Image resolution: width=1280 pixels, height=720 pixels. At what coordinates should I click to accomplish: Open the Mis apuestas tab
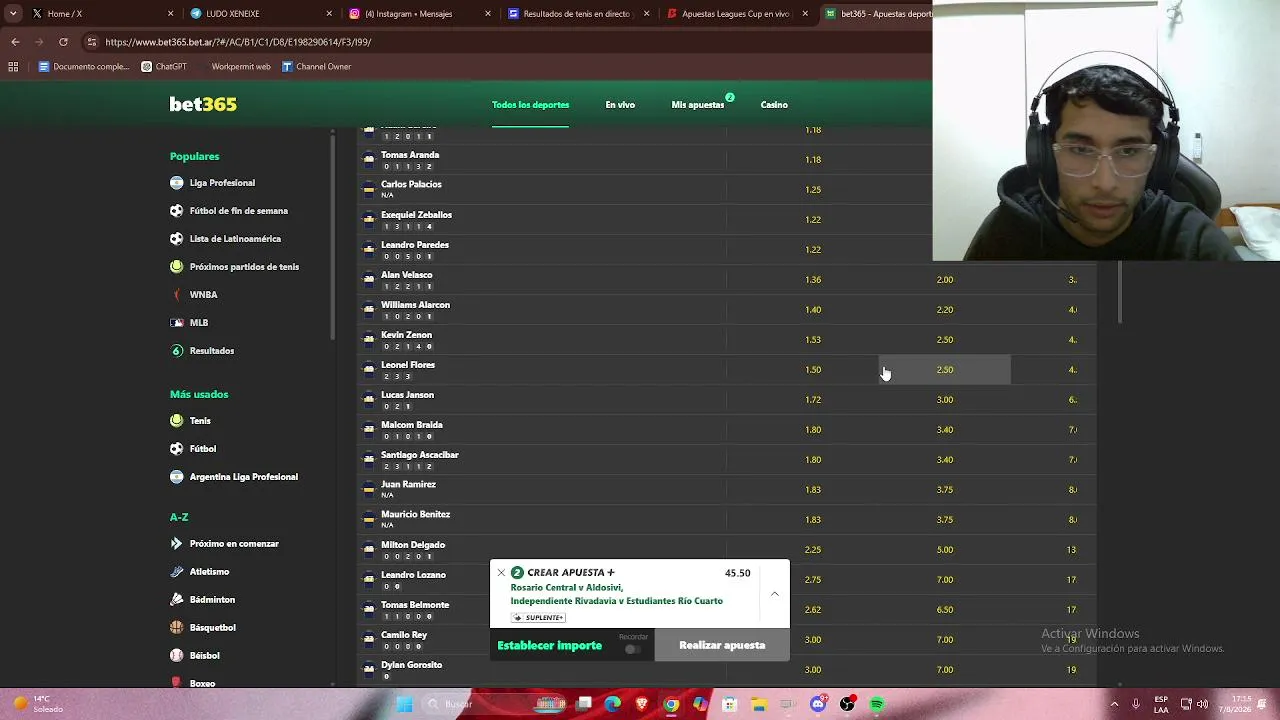[x=698, y=105]
